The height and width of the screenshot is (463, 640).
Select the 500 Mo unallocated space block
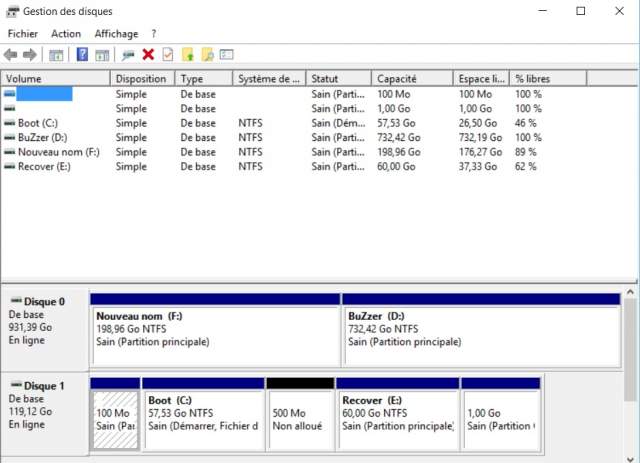(300, 418)
